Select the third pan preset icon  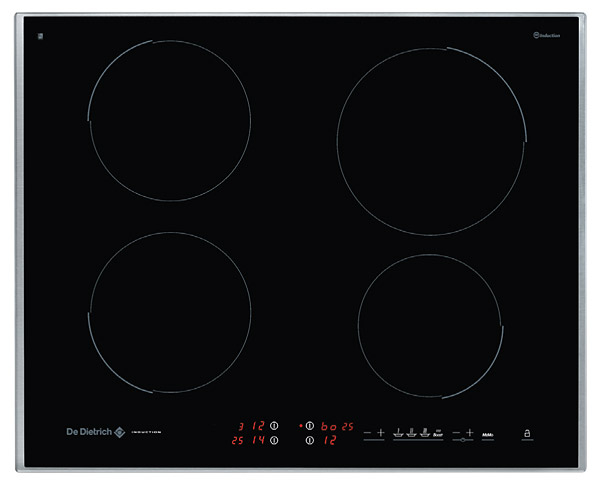(424, 433)
